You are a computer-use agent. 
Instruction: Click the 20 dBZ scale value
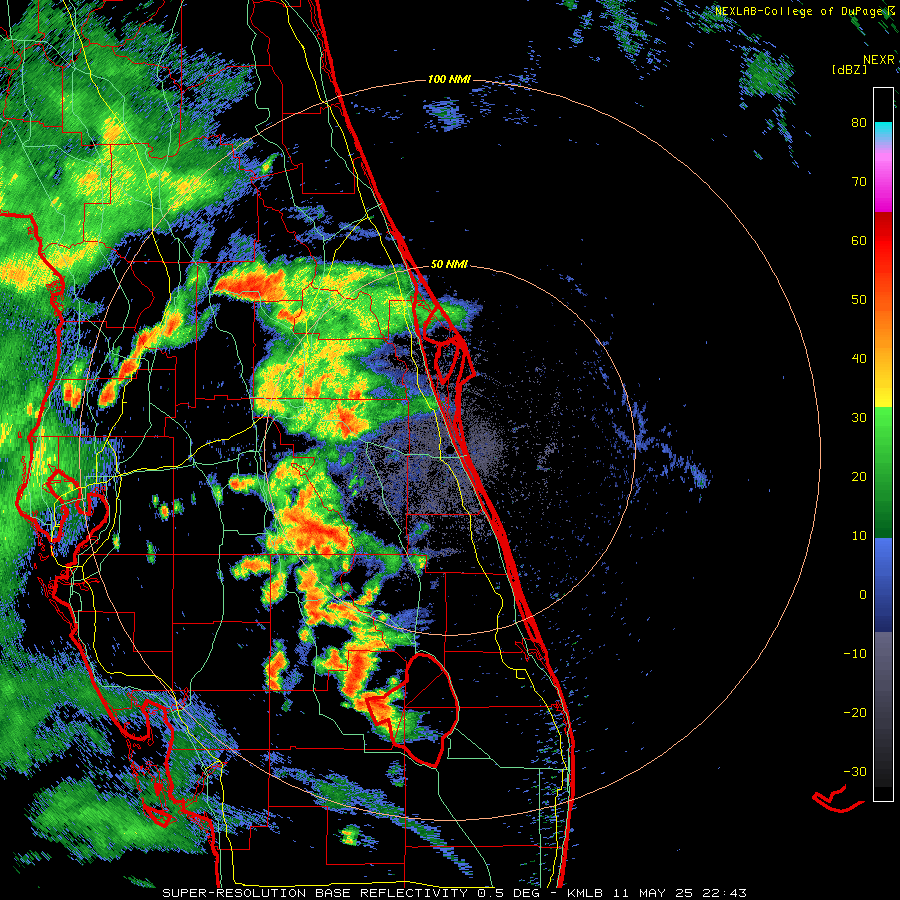[x=859, y=476]
